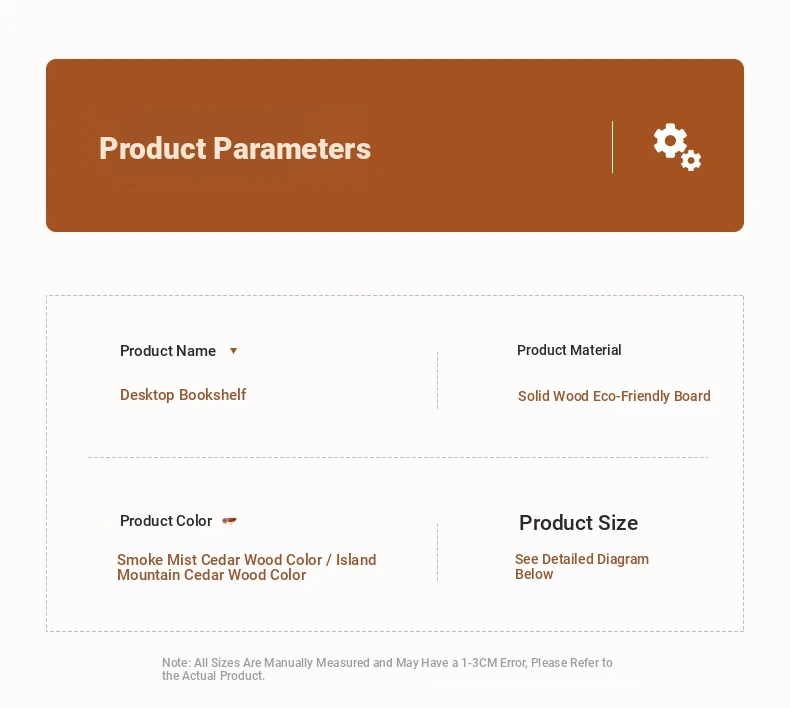Click the Product Name label
This screenshot has width=790, height=708.
pyautogui.click(x=168, y=351)
